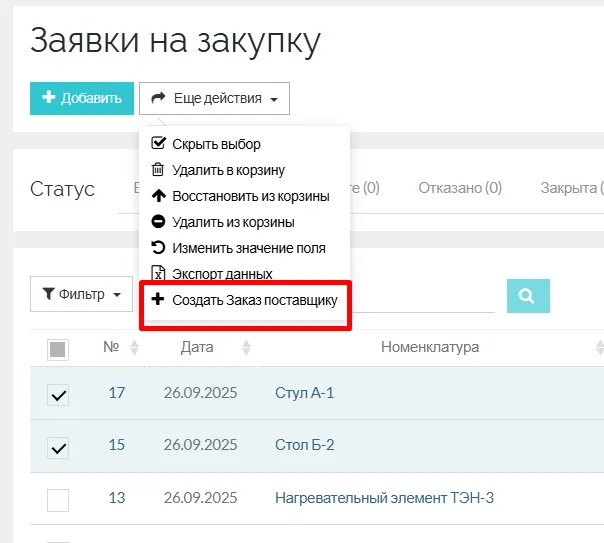Click the undo icon for Изменить значение поля
Image resolution: width=604 pixels, height=543 pixels.
click(158, 247)
